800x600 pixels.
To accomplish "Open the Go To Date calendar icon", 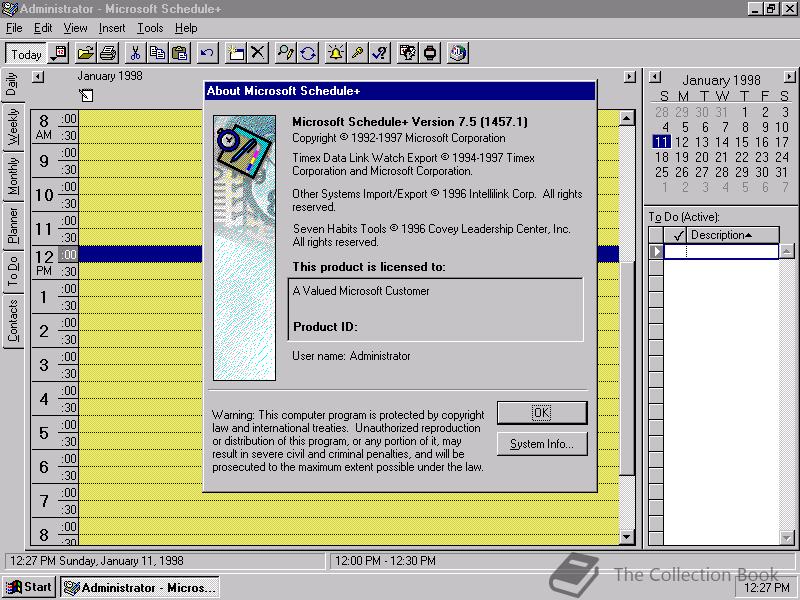I will click(59, 54).
